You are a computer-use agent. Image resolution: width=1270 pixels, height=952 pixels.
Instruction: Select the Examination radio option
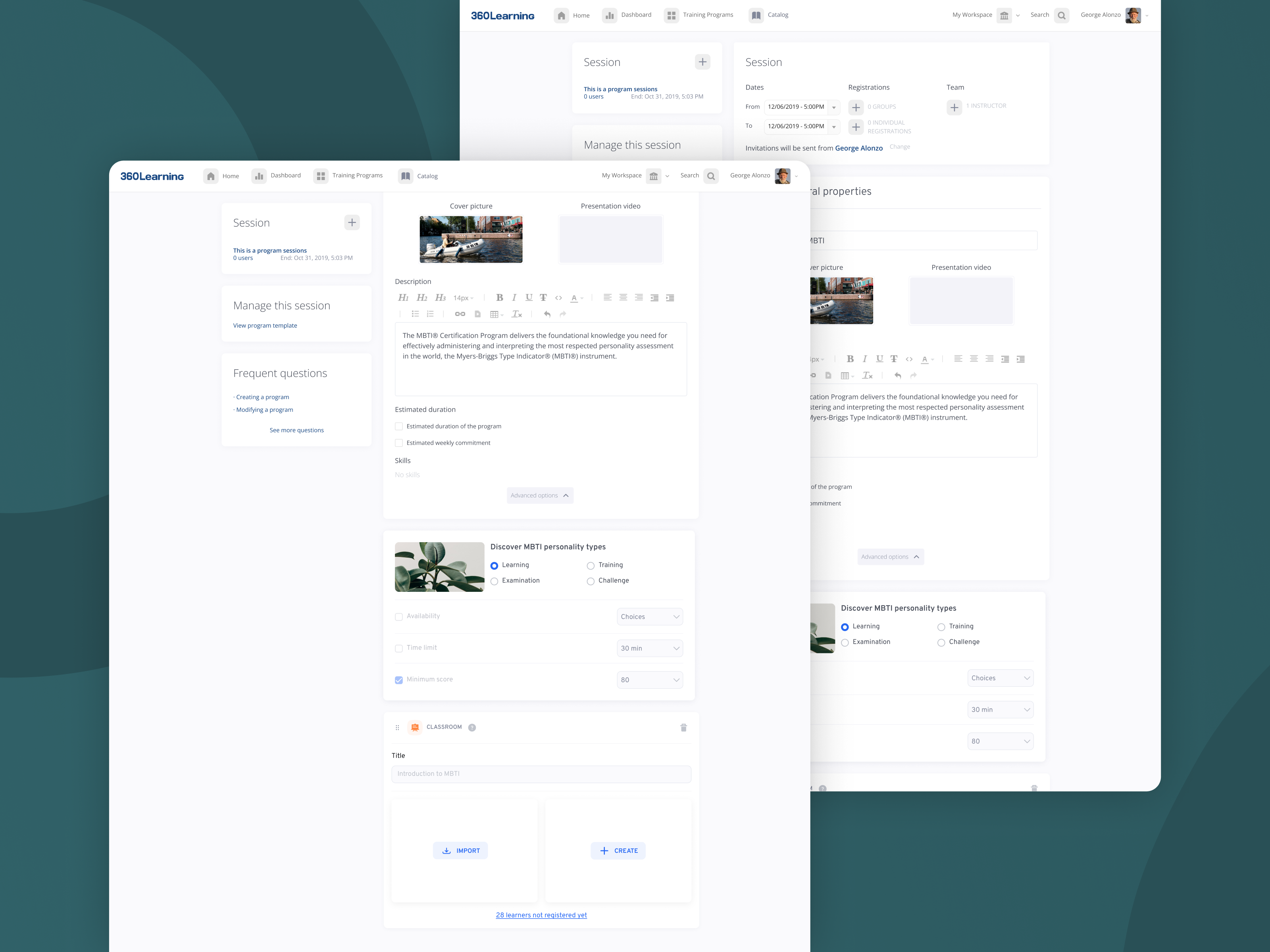click(x=495, y=581)
